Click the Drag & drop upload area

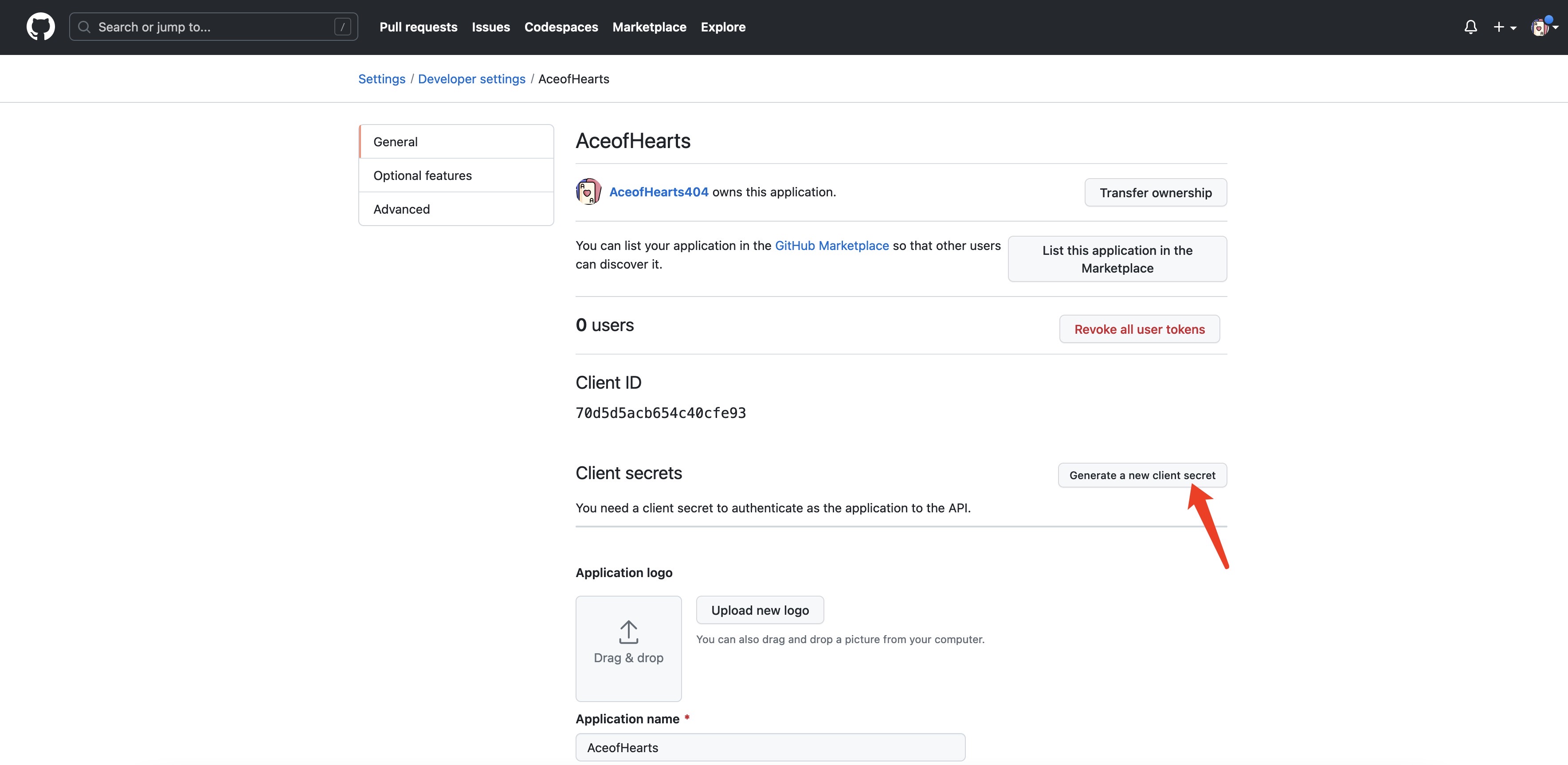[x=628, y=648]
